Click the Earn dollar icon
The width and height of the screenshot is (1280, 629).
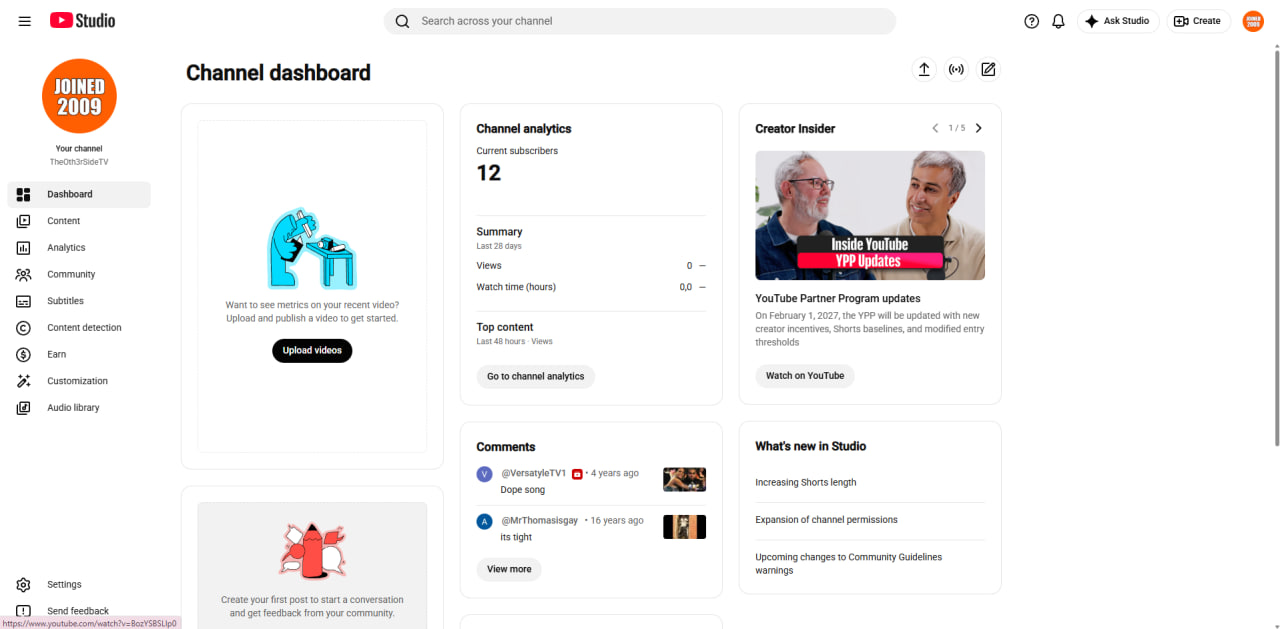point(24,354)
